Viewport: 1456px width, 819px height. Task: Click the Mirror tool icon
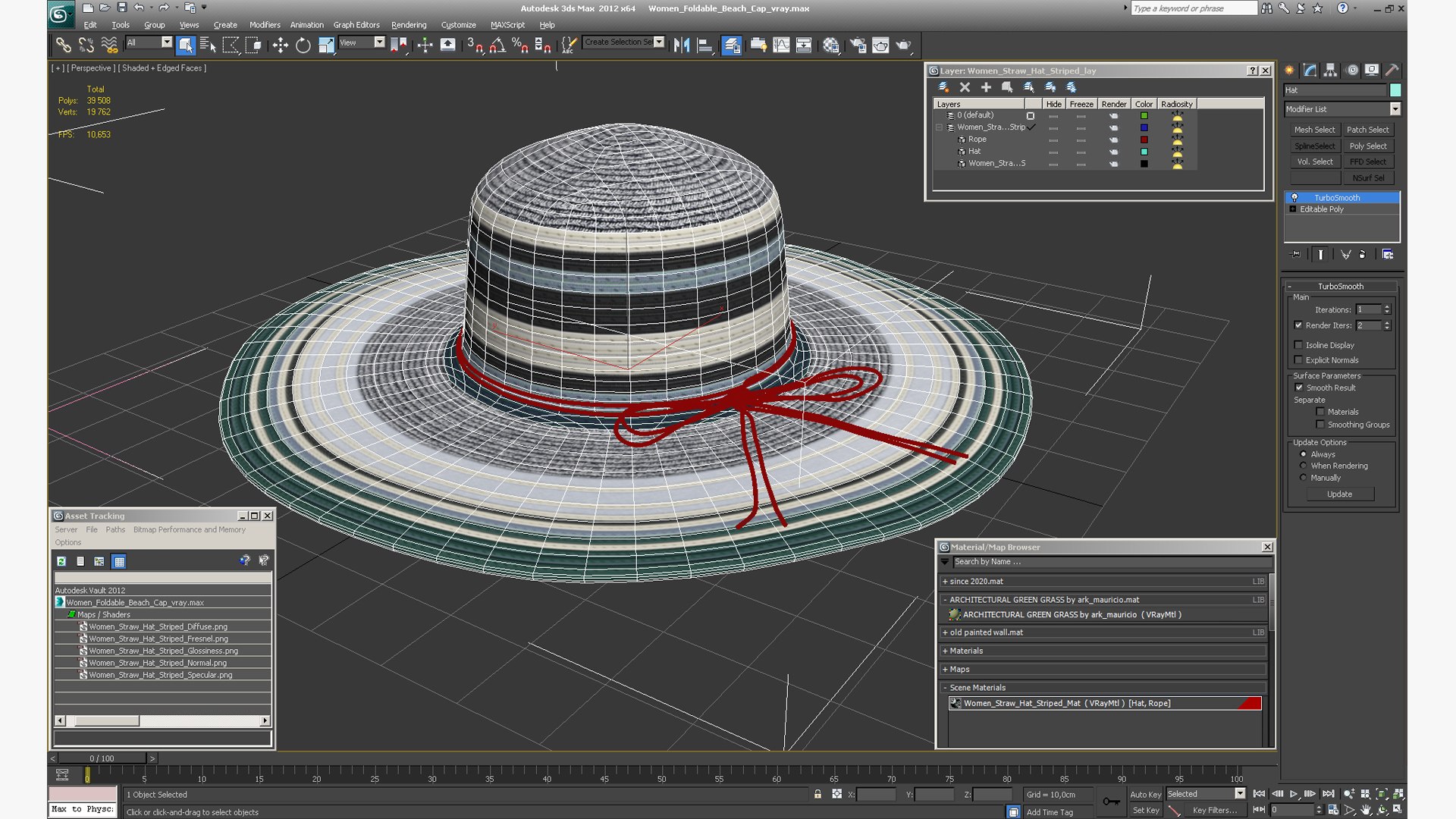(682, 45)
